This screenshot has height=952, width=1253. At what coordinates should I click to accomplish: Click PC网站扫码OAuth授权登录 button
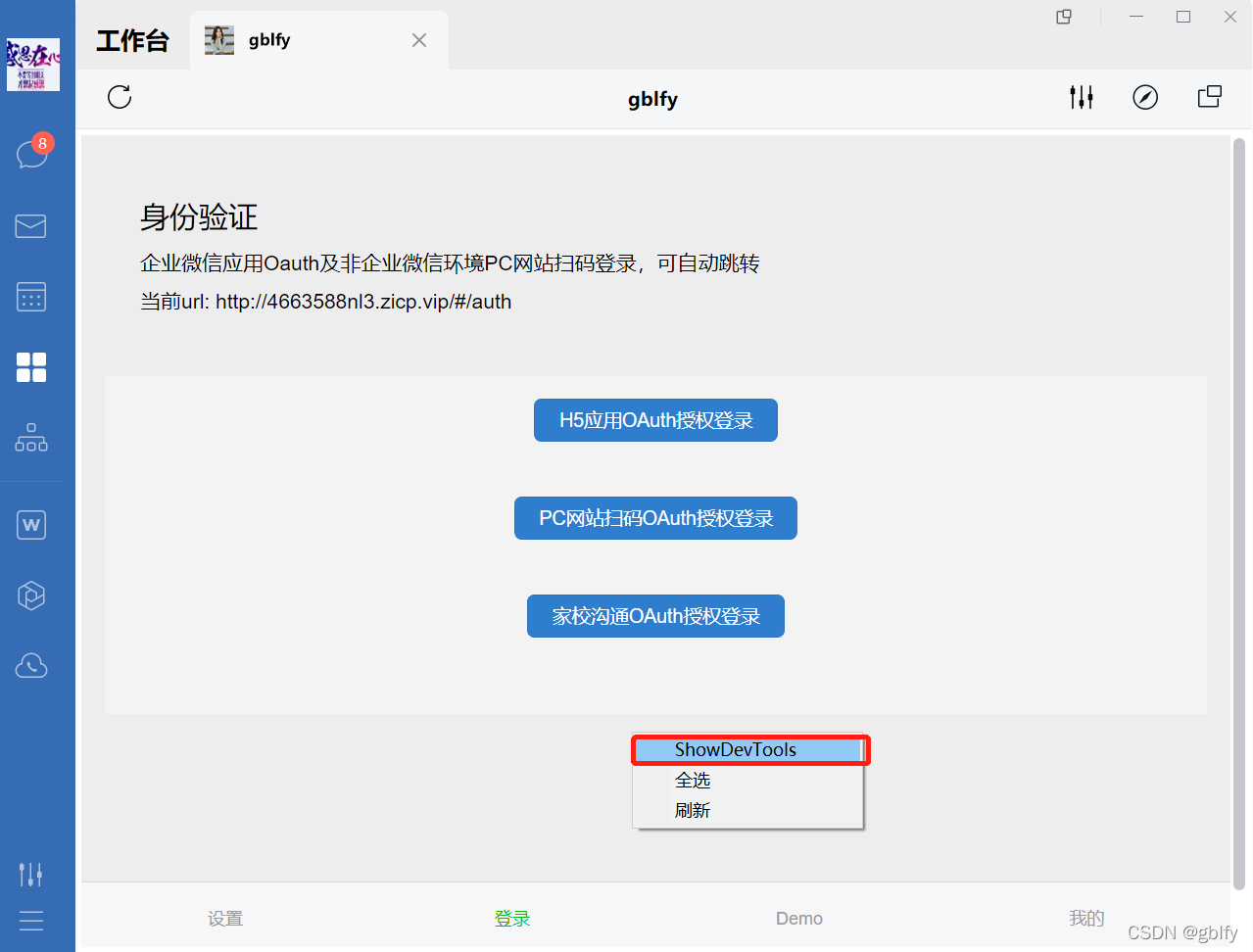coord(655,518)
